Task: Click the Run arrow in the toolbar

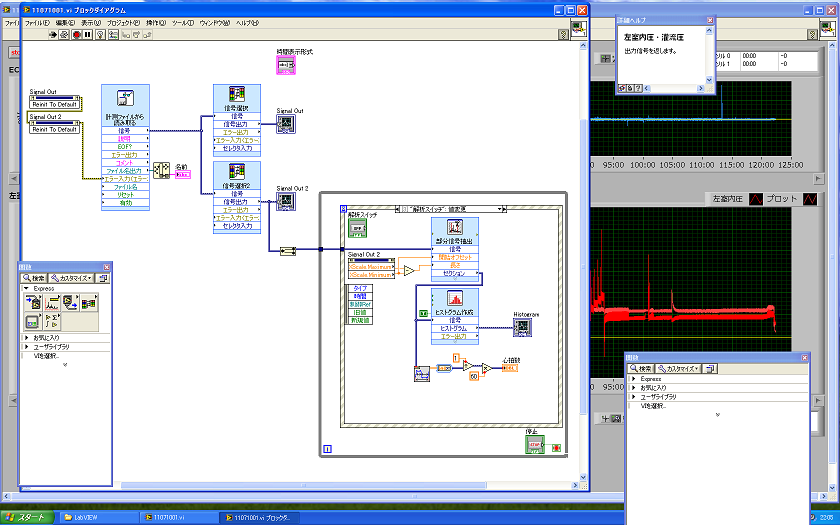Action: click(x=52, y=33)
